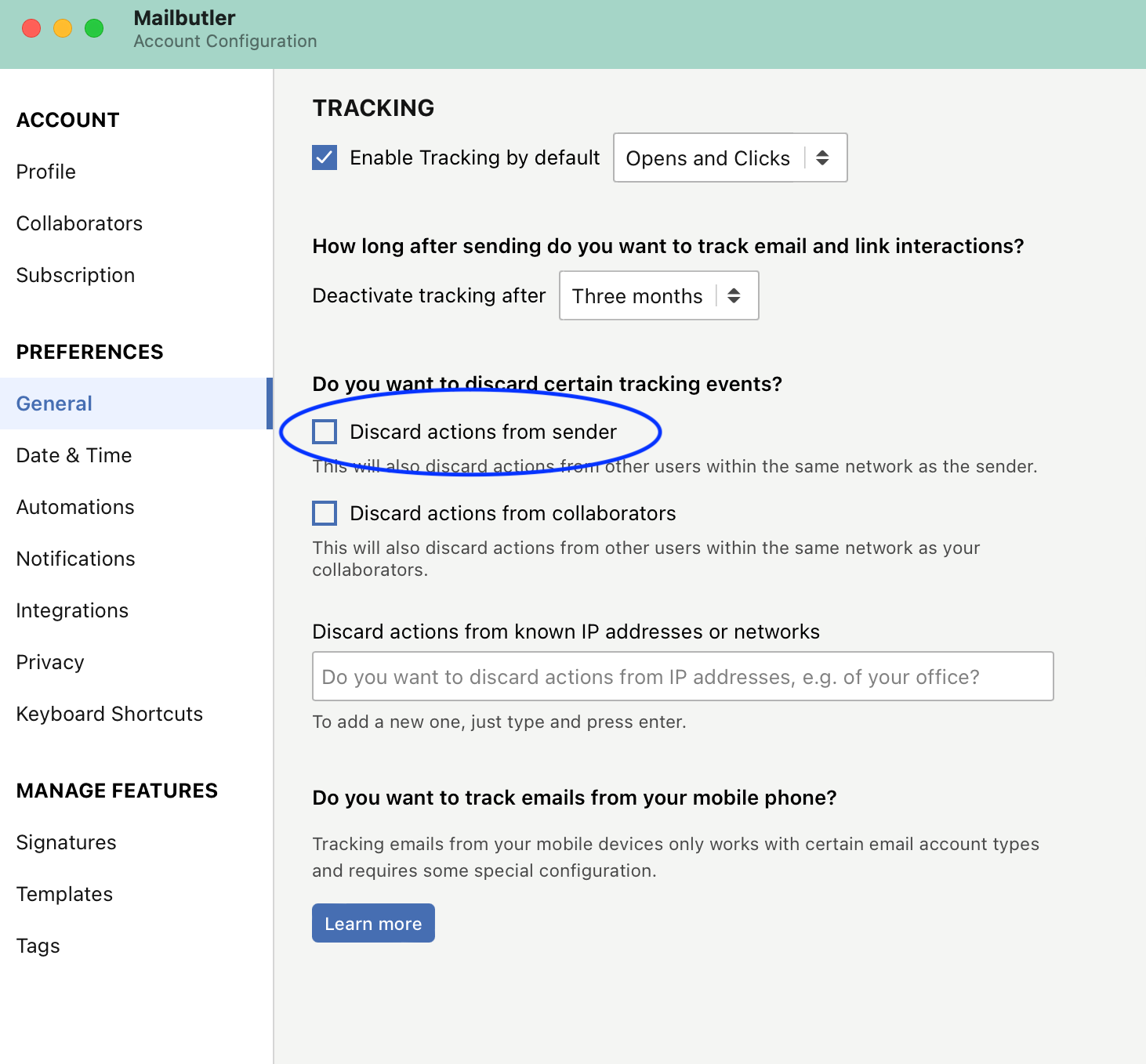Screen dimensions: 1146x1064
Task: Show Privacy preferences
Action: click(50, 662)
